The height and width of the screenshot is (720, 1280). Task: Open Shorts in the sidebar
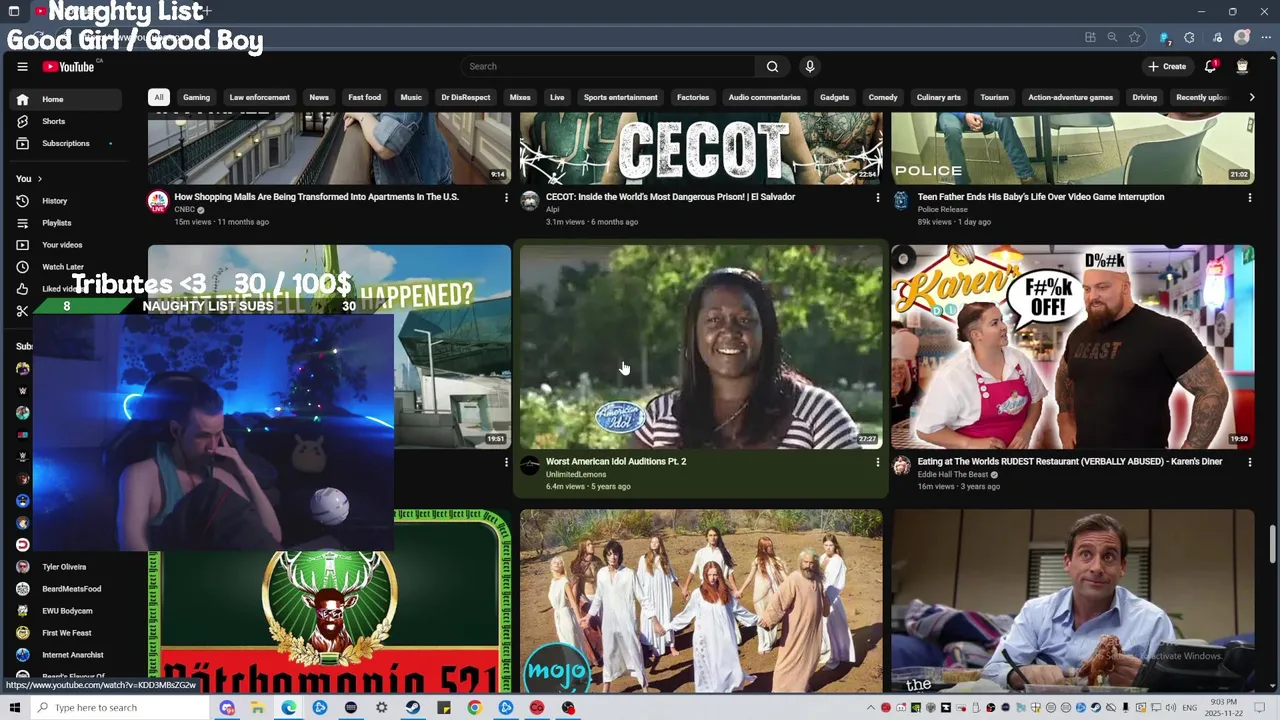point(65,121)
